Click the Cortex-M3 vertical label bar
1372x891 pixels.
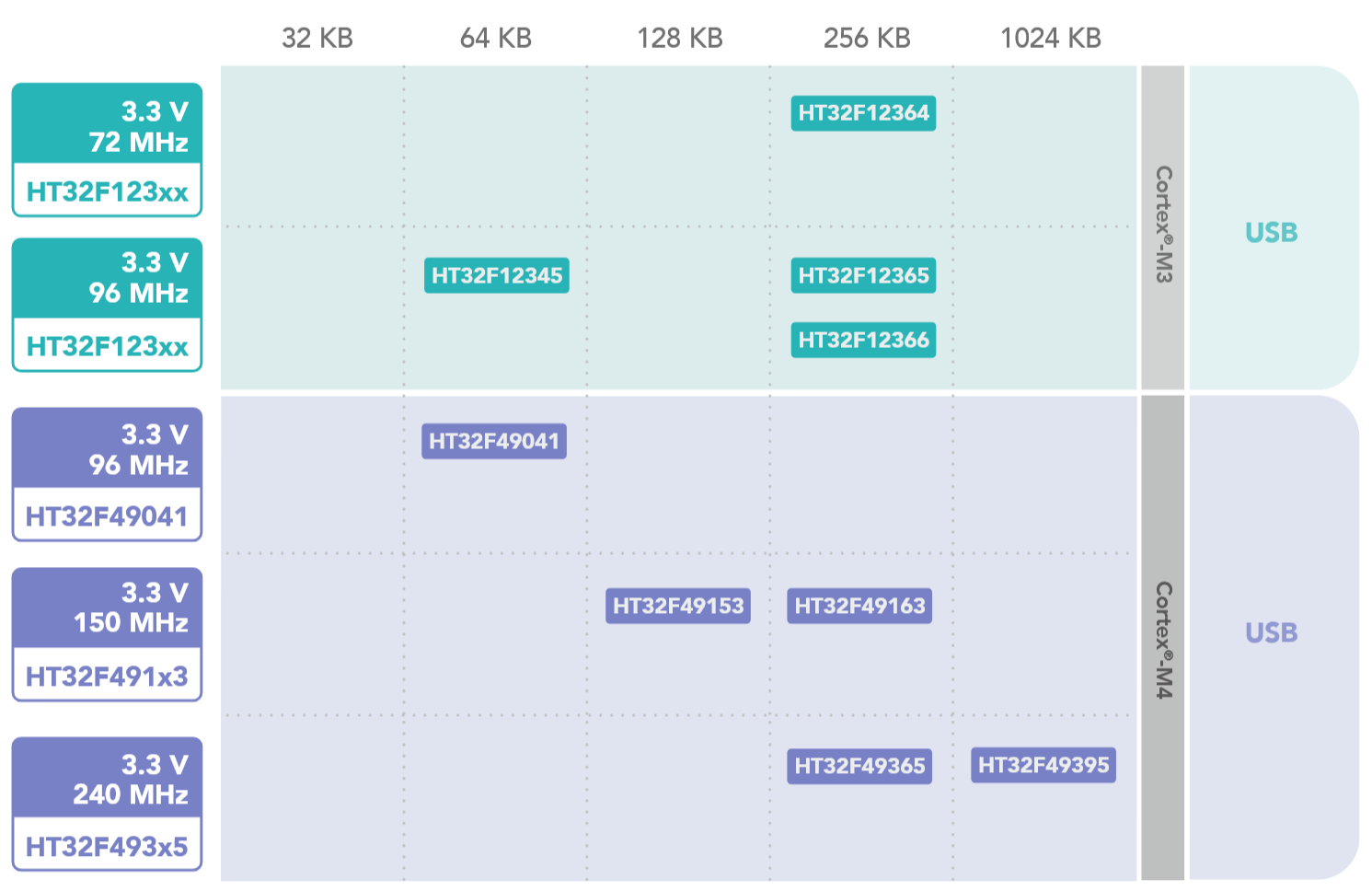tap(1163, 226)
